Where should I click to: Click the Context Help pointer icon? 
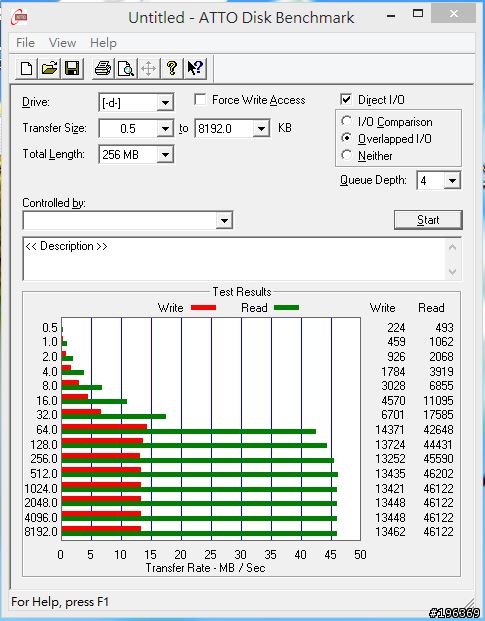(x=195, y=69)
